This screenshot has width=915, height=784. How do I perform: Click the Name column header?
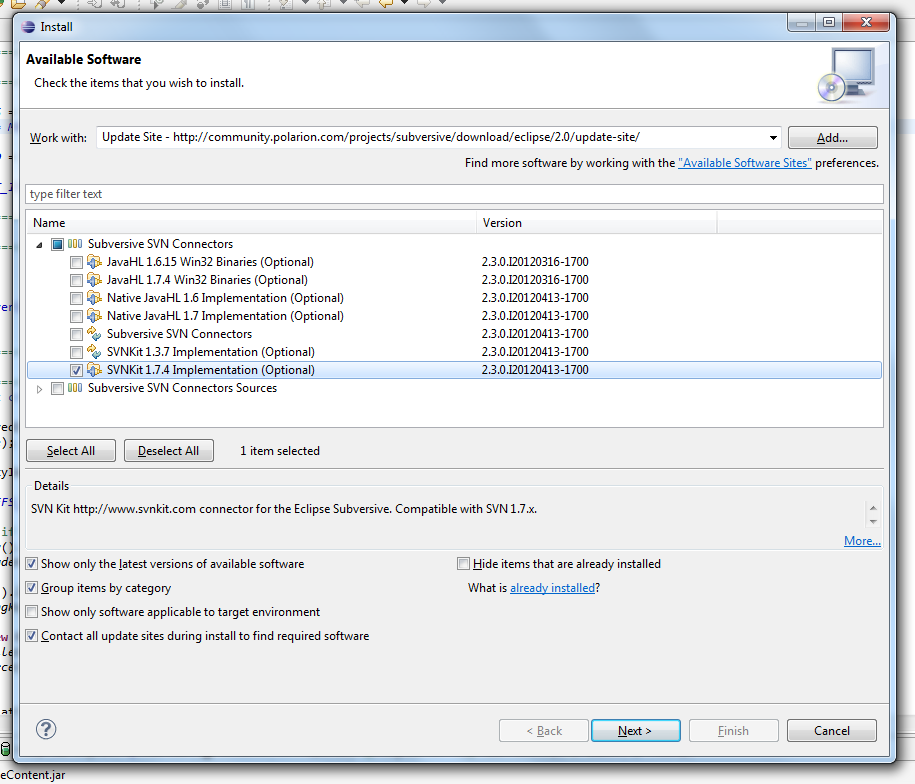click(252, 222)
